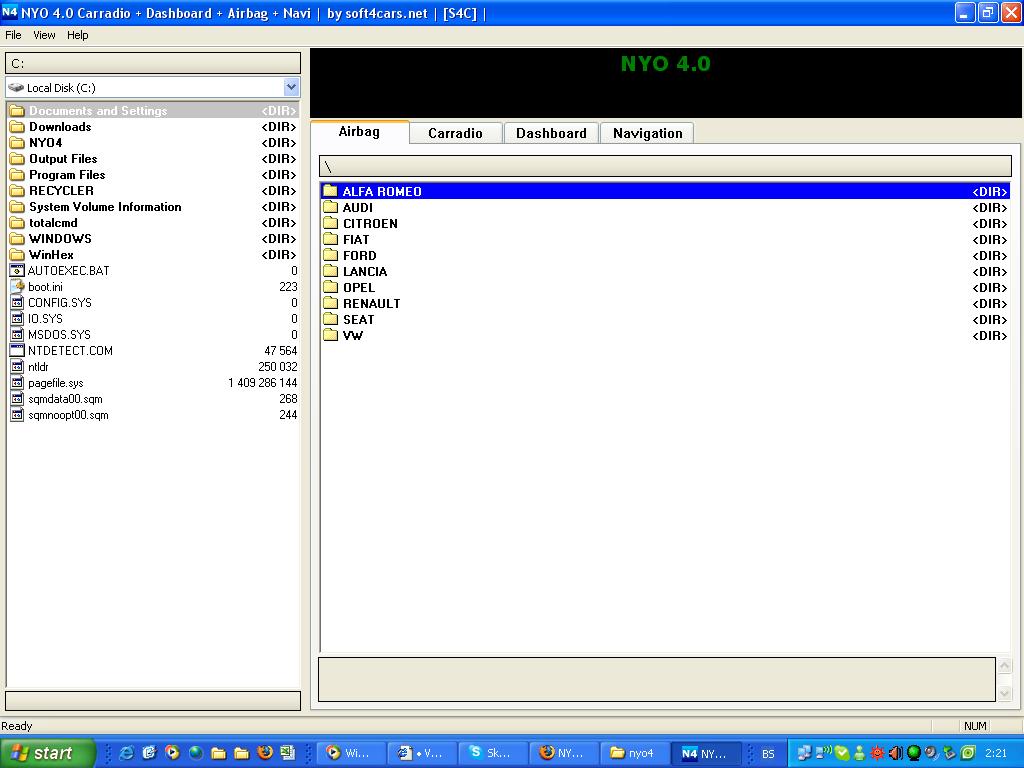Open the Help menu
Screen dimensions: 1024x768
pos(78,35)
